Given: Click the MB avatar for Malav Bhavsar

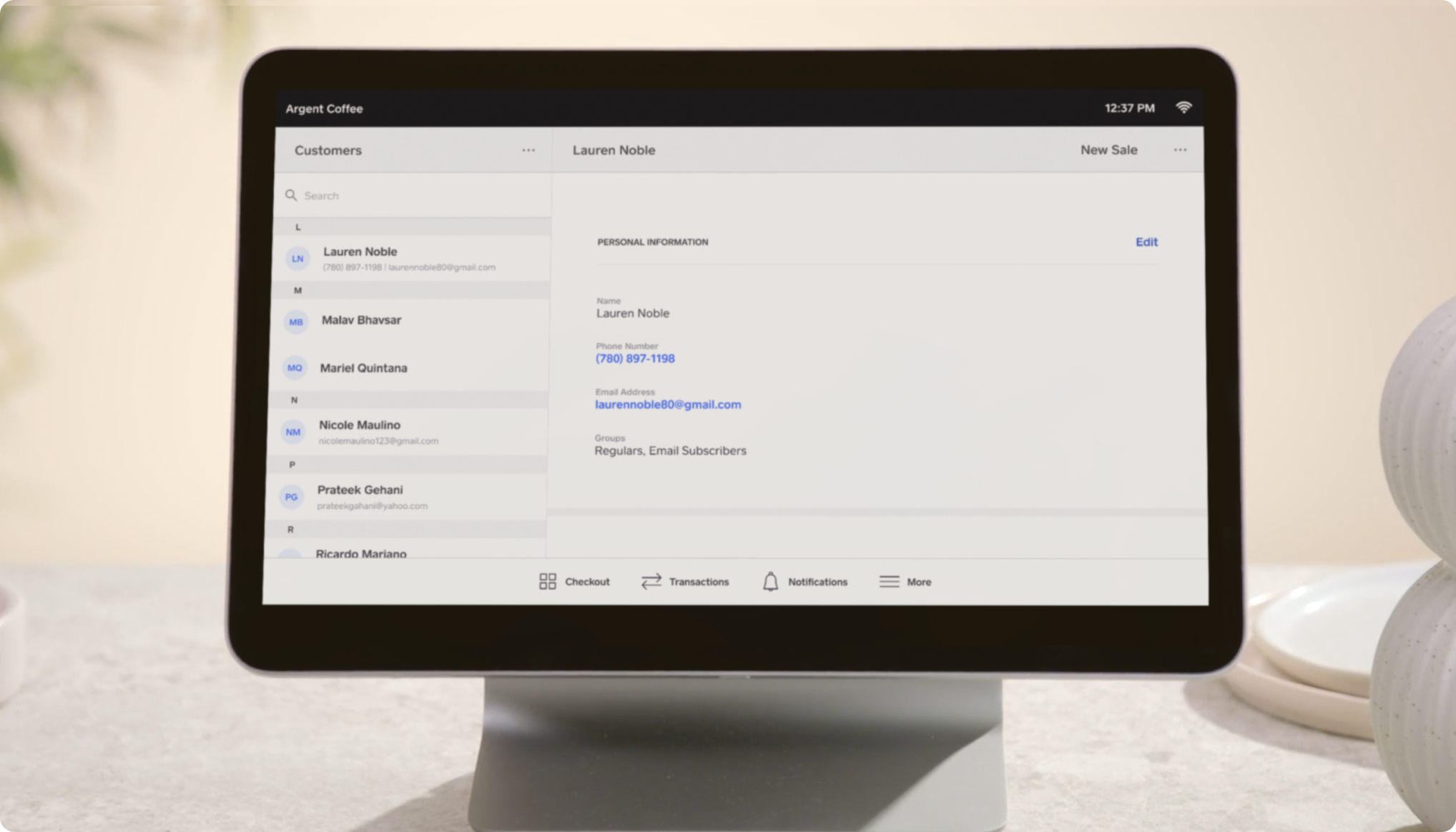Looking at the screenshot, I should pos(295,322).
